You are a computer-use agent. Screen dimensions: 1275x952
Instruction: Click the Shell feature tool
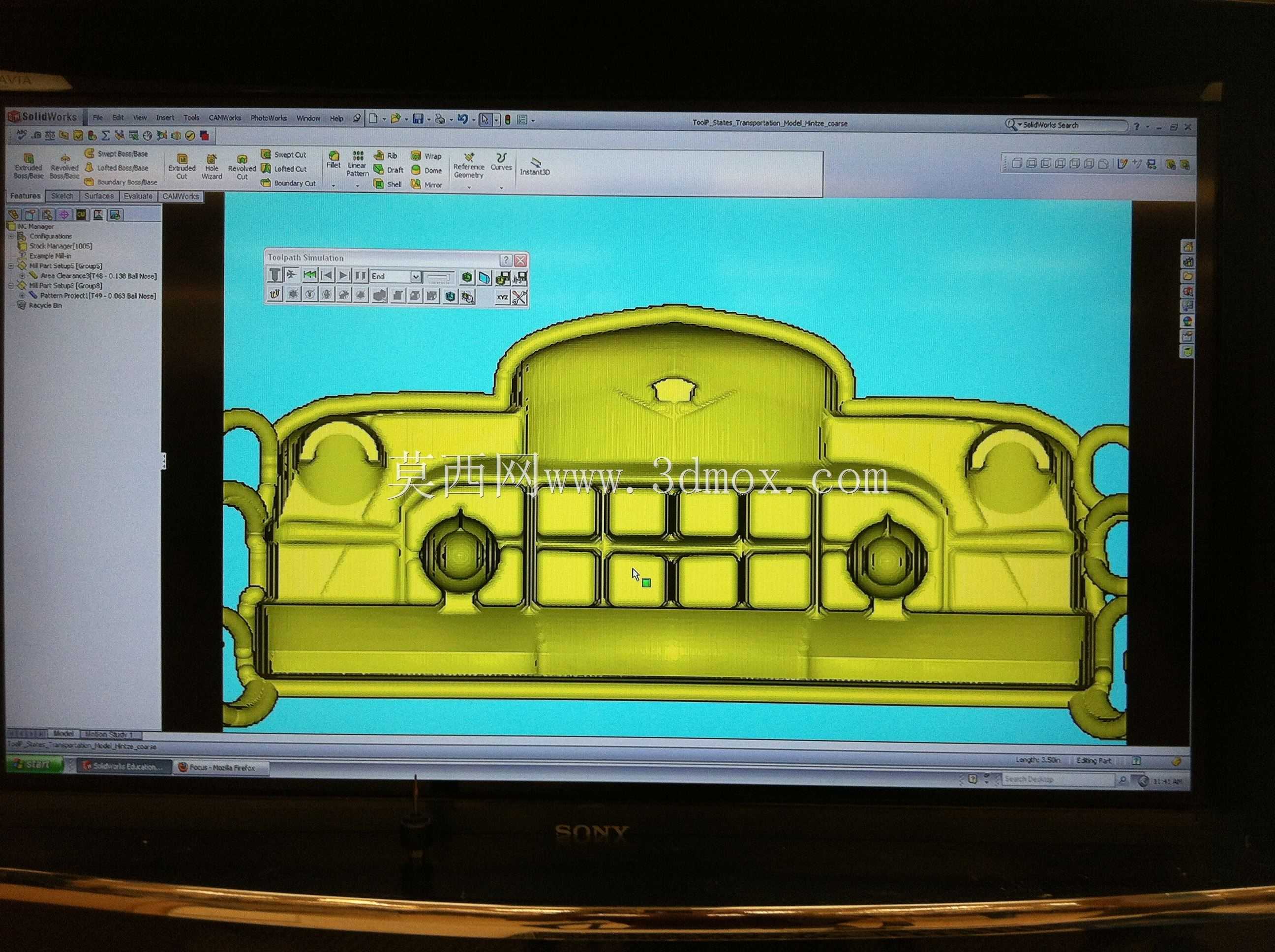[387, 184]
